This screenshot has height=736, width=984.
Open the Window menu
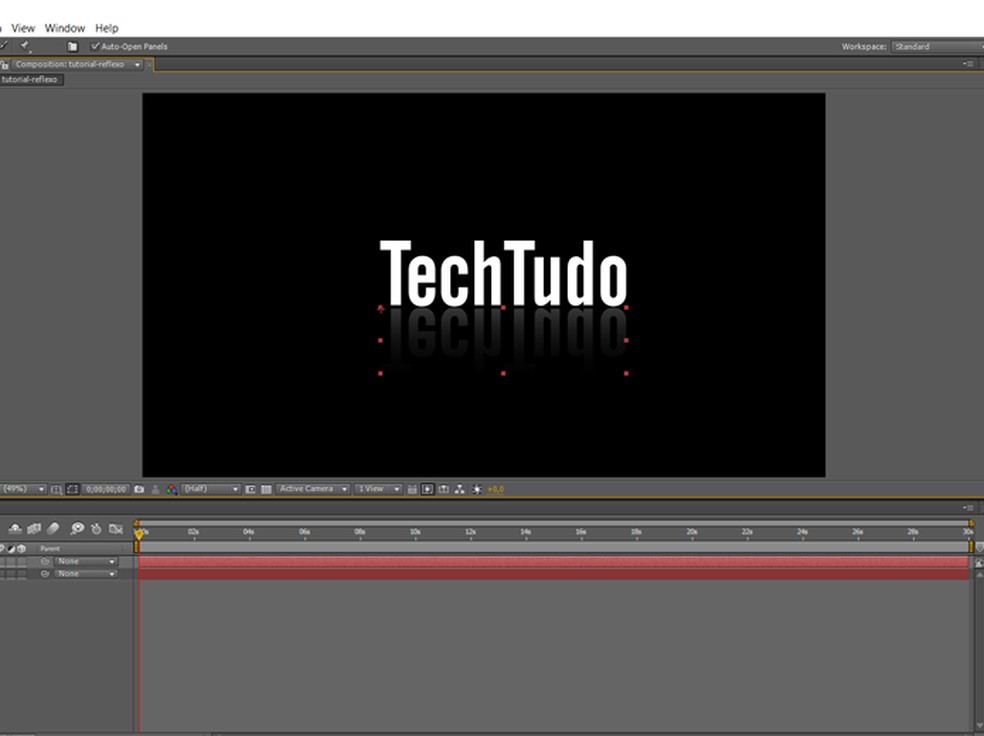65,28
